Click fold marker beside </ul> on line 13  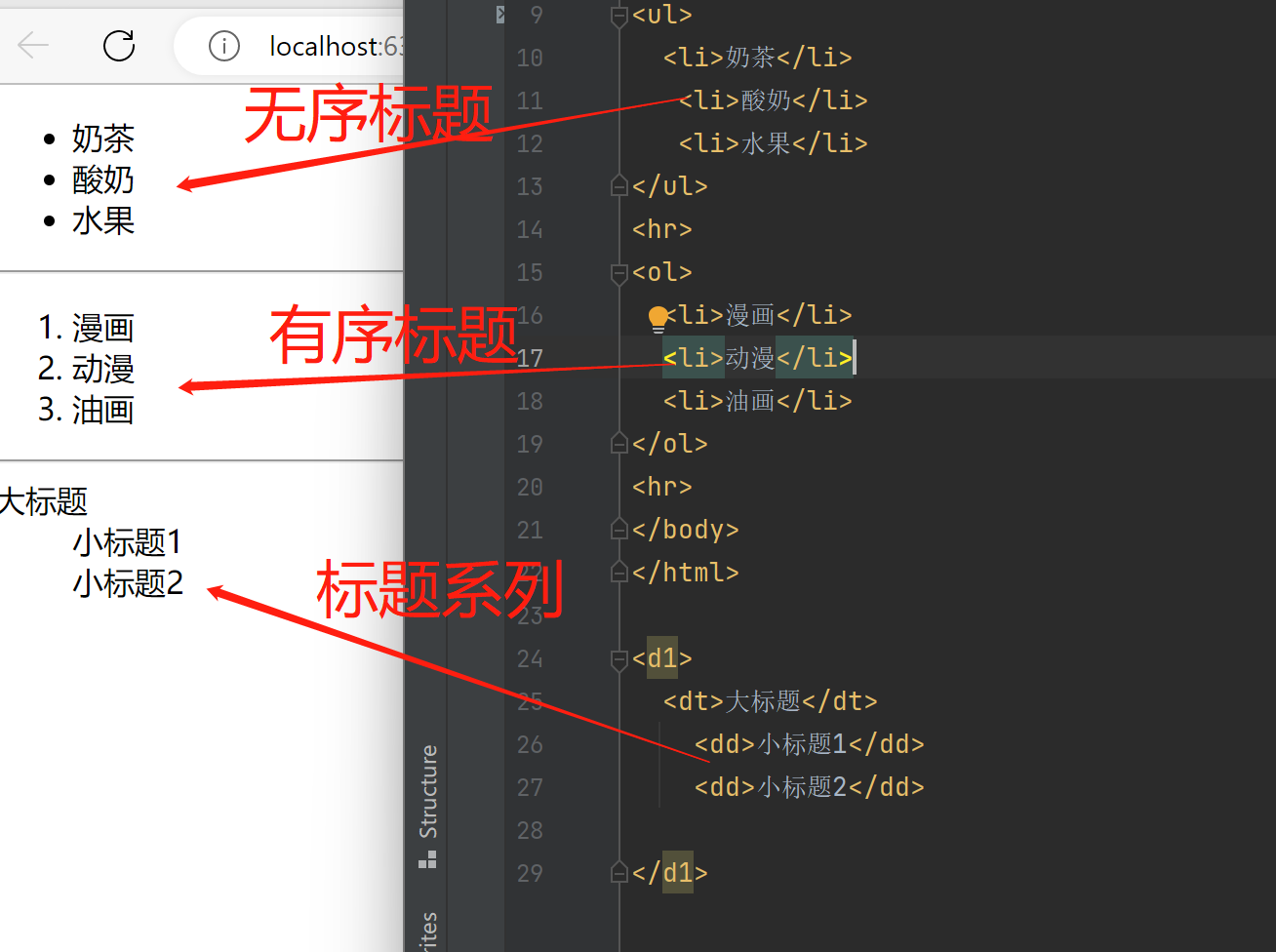coord(618,185)
